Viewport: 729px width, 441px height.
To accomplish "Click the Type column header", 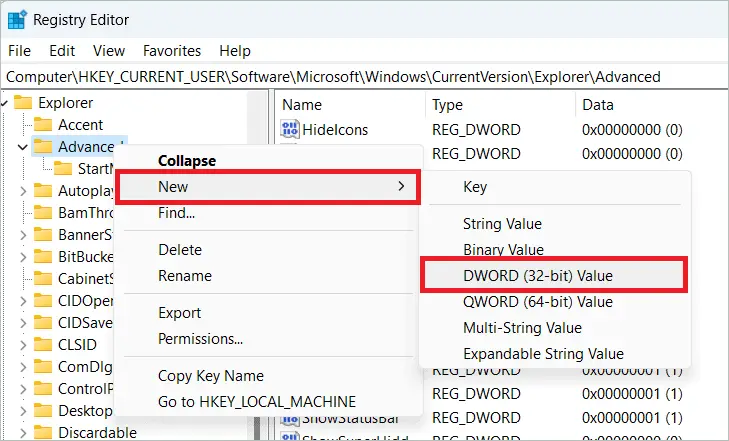I will click(447, 104).
